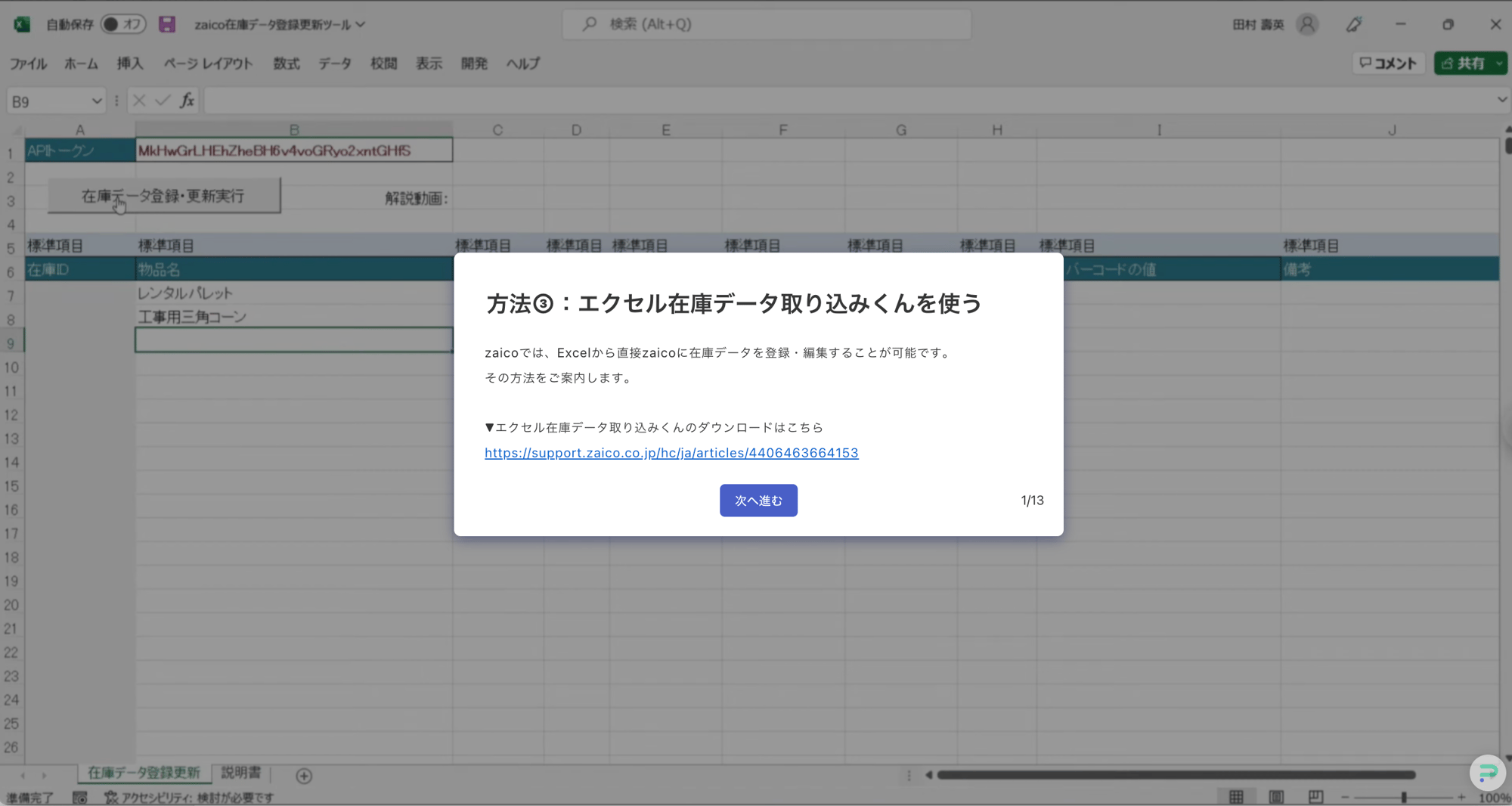Switch to Normal view icon
1512x806 pixels.
1236,797
